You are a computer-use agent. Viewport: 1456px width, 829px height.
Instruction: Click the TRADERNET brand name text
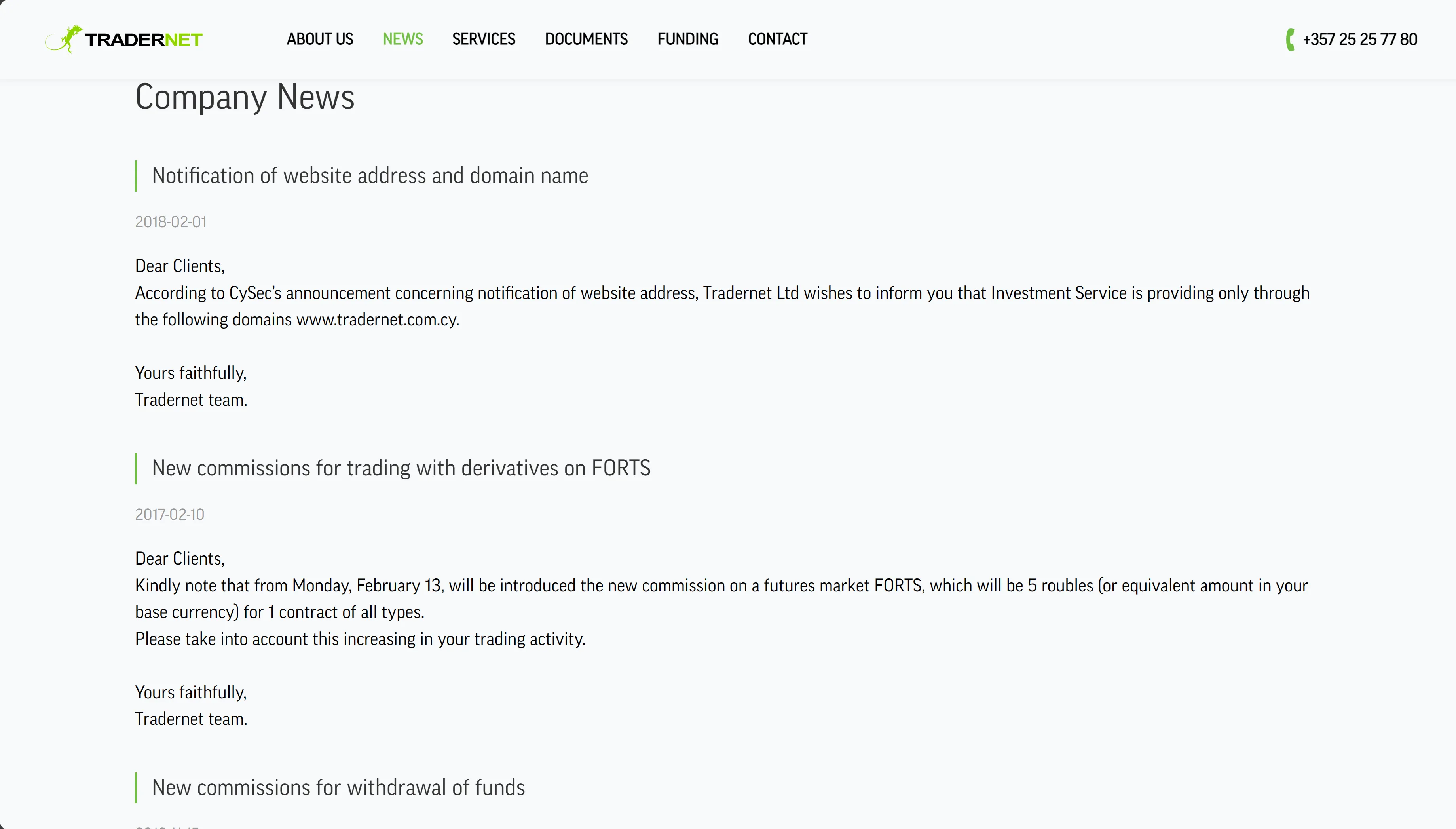click(x=143, y=40)
